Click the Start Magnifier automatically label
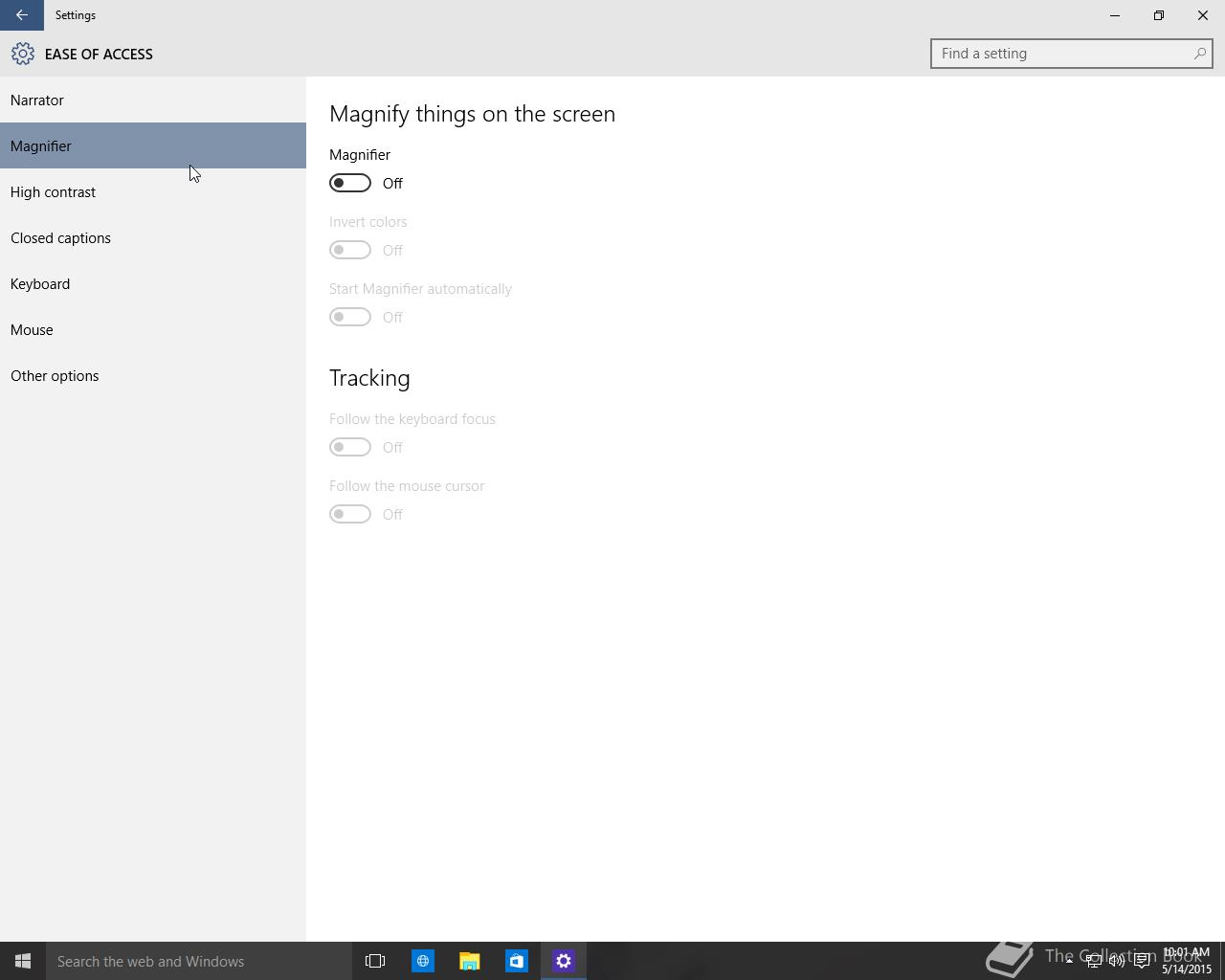 [420, 289]
